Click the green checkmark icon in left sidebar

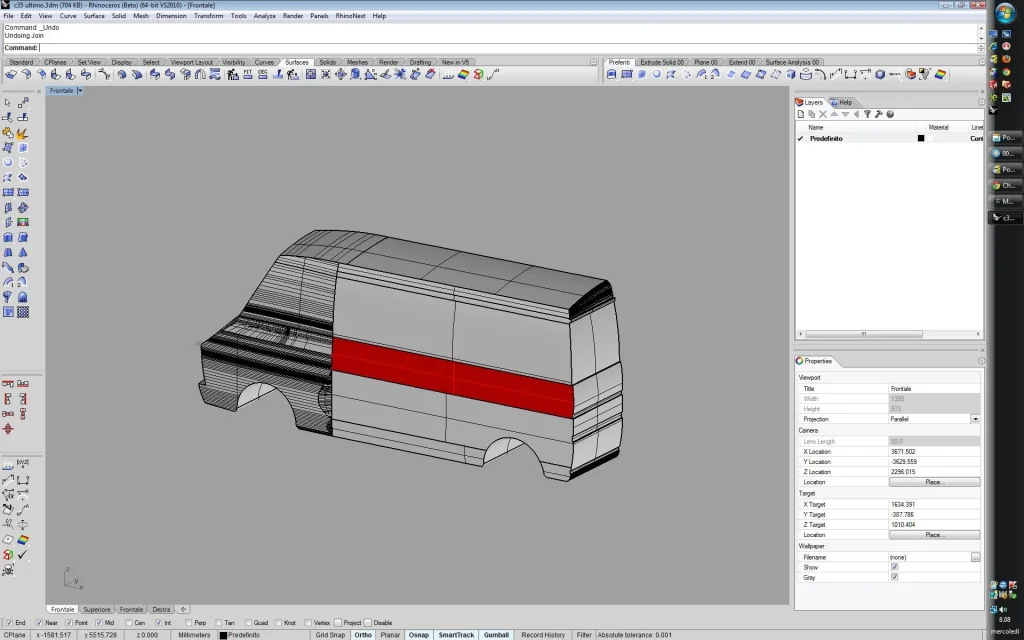click(23, 554)
